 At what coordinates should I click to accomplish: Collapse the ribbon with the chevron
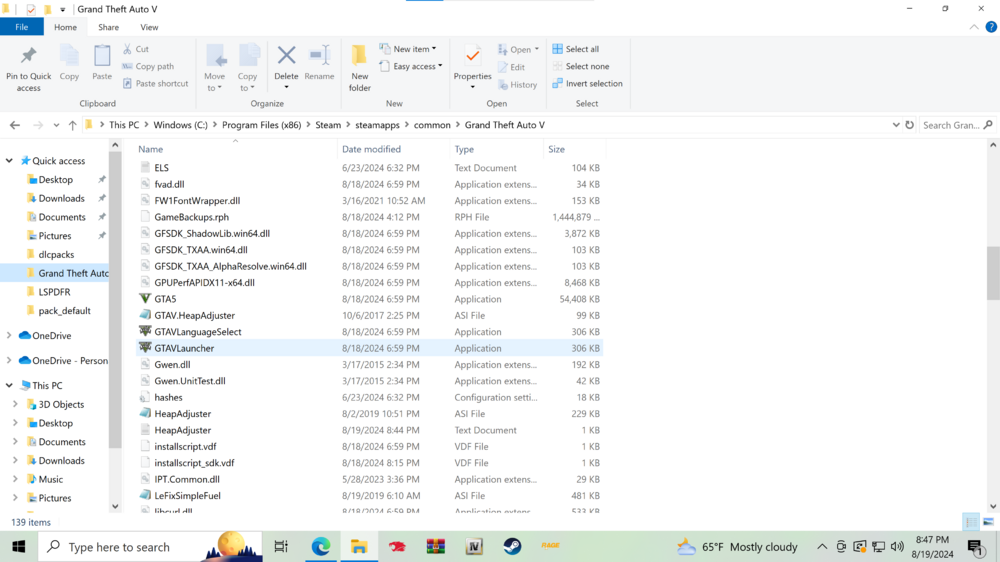[x=974, y=27]
